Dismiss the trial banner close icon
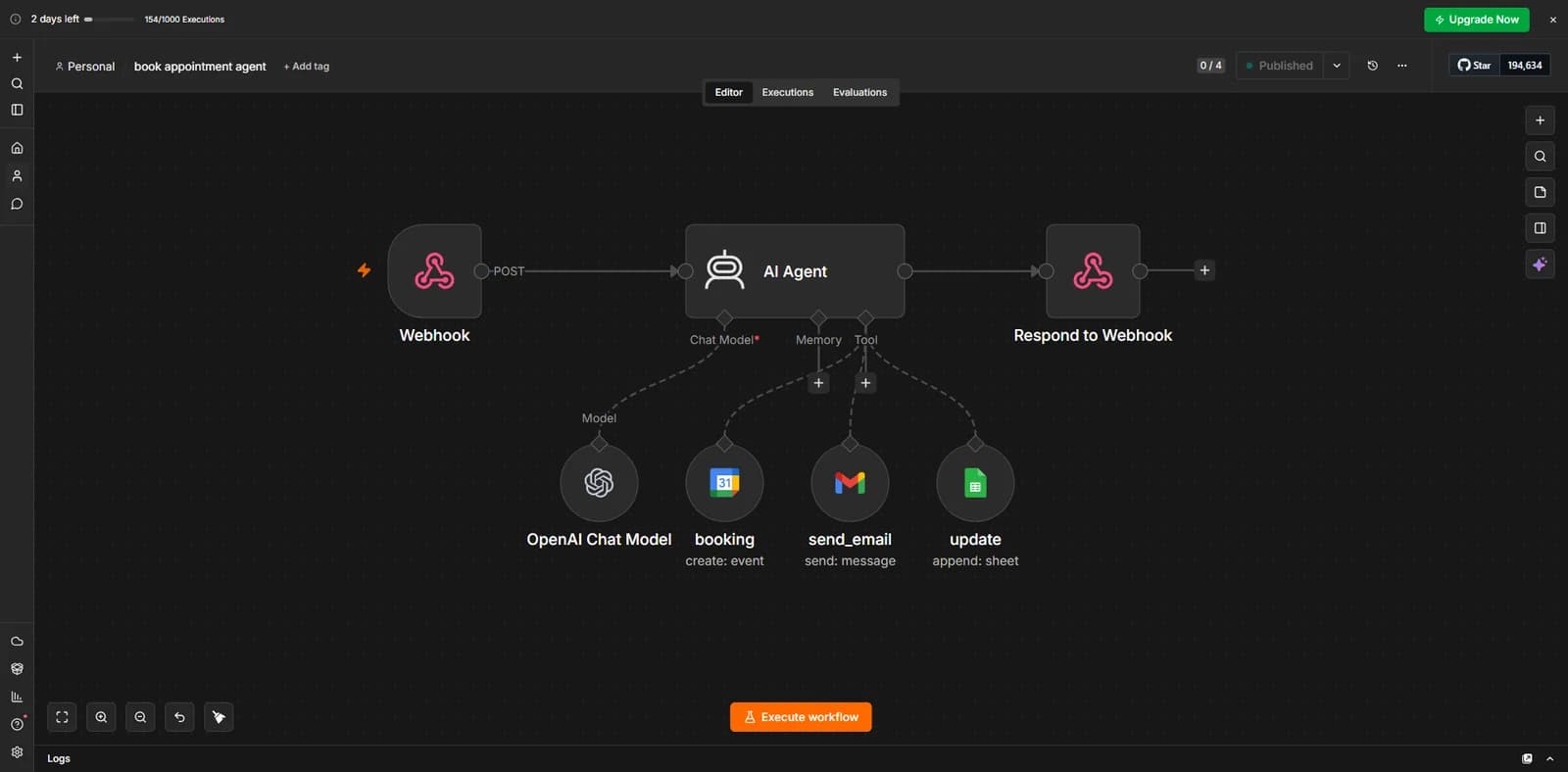 point(1552,20)
